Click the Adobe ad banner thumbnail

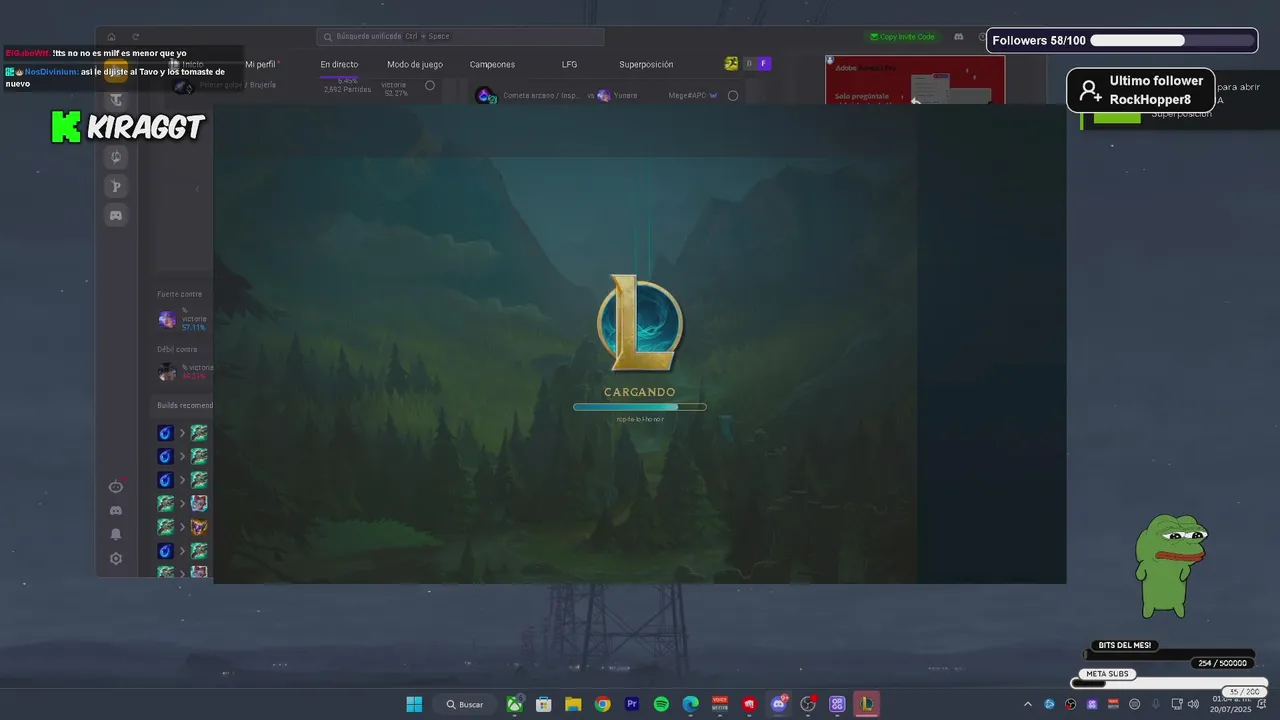tap(915, 80)
